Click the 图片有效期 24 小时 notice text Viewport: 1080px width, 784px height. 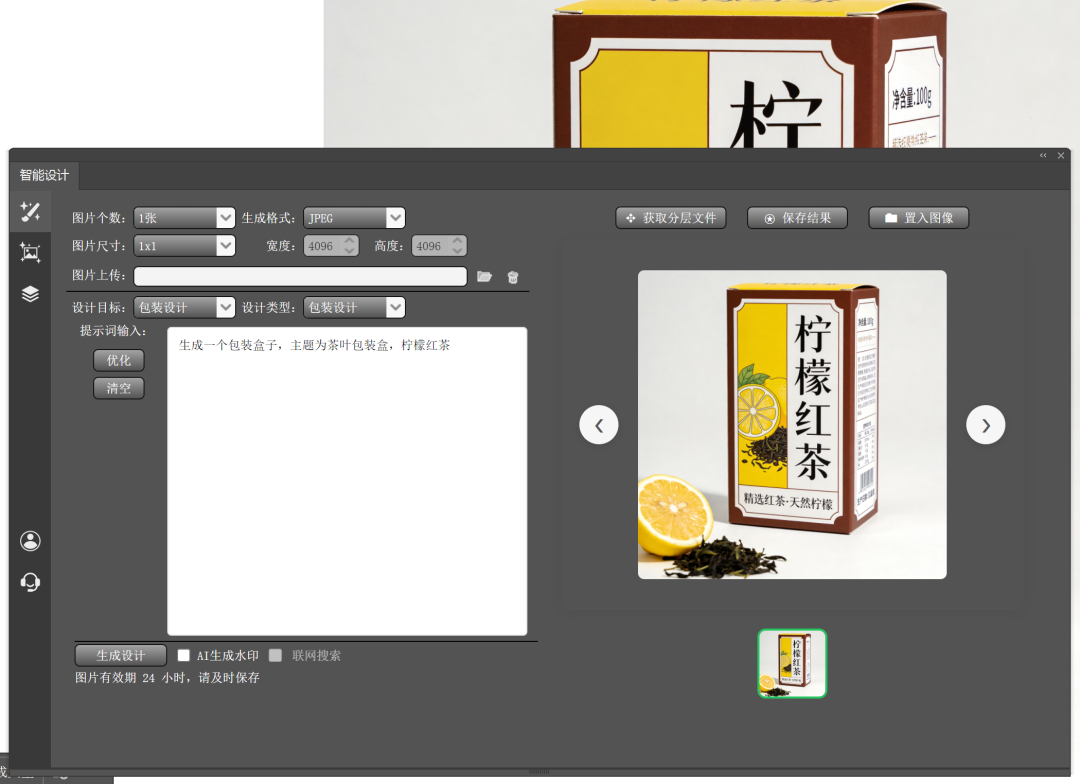[167, 678]
